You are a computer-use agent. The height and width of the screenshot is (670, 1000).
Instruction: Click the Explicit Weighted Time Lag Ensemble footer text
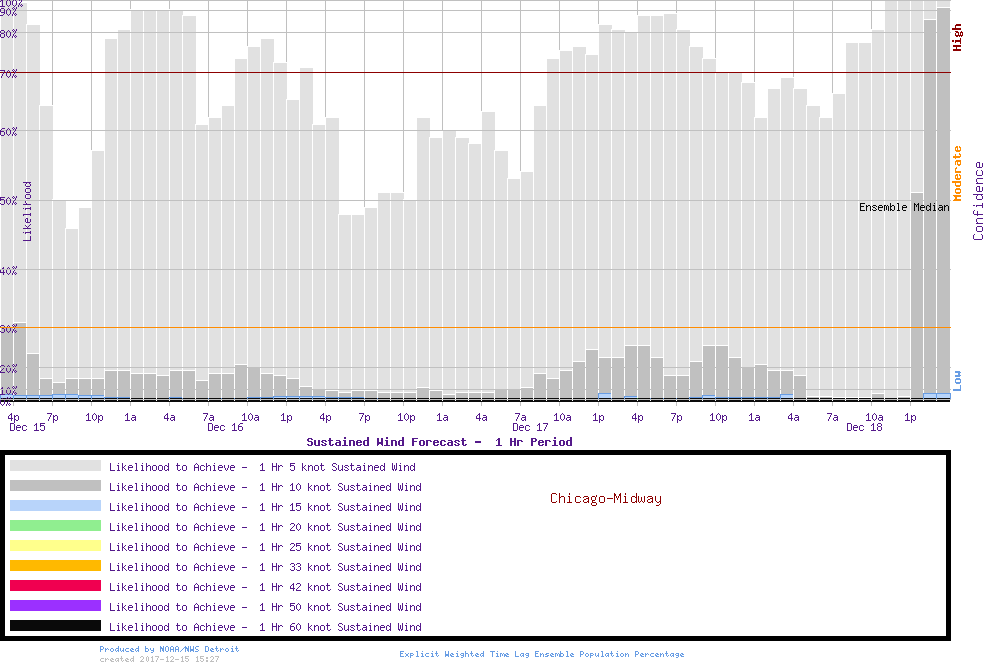(x=541, y=654)
